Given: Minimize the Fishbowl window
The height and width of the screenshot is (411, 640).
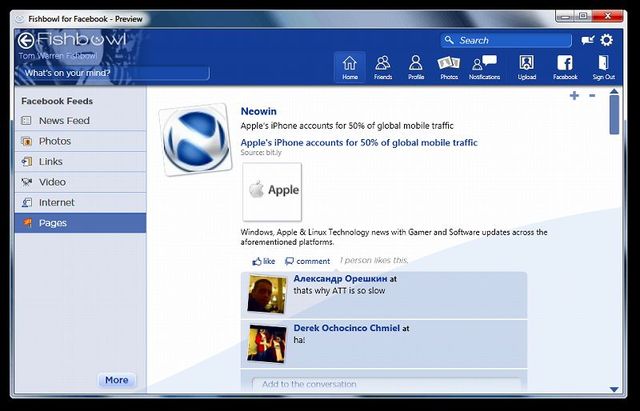Looking at the screenshot, I should click(565, 17).
